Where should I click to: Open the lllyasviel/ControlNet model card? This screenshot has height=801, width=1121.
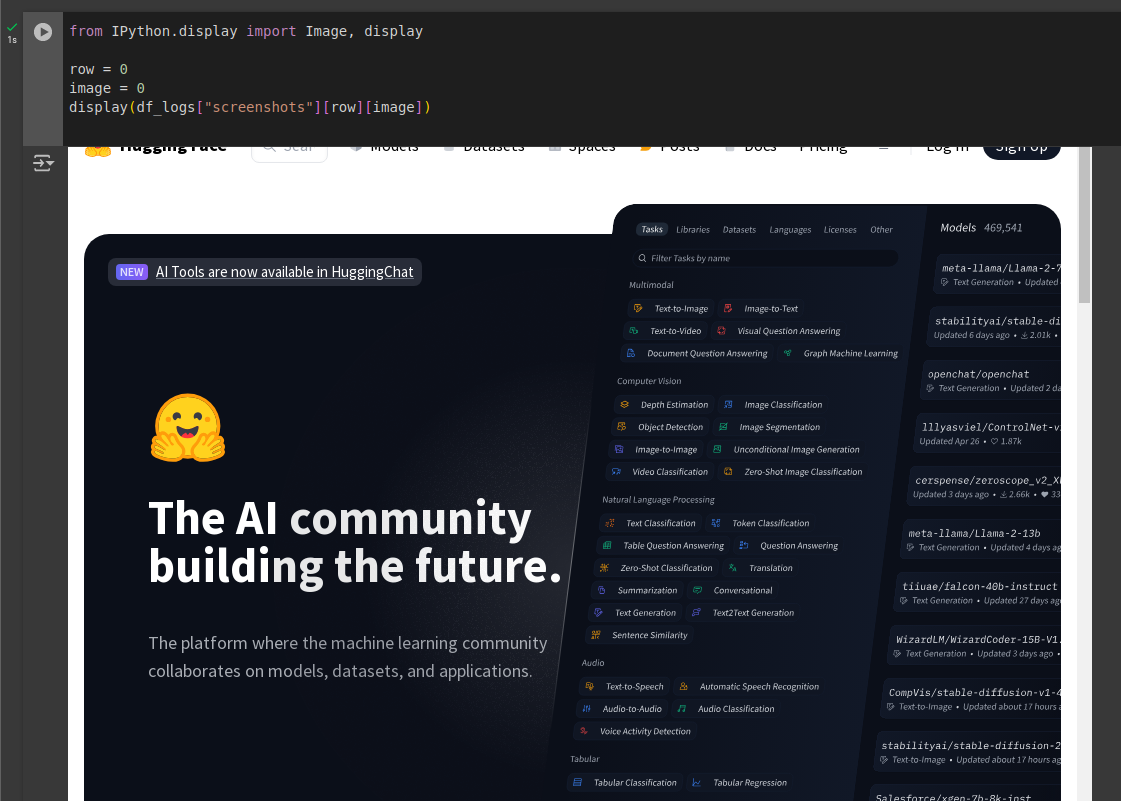pyautogui.click(x=988, y=433)
